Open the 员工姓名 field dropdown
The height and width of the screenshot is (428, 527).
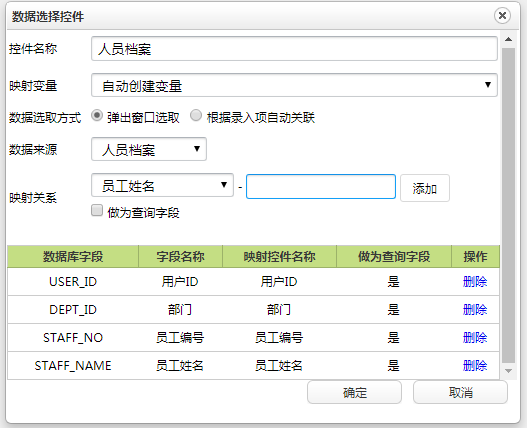coord(162,185)
